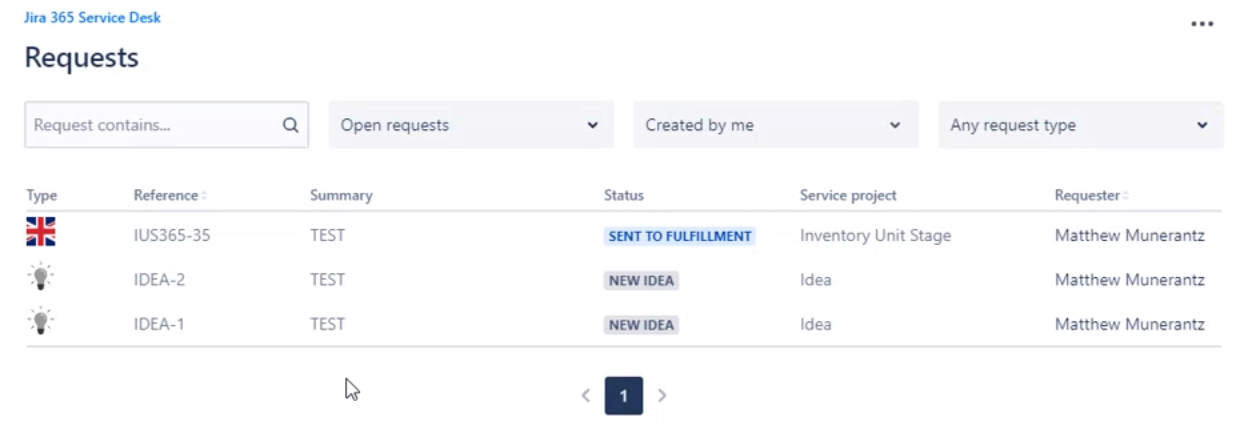Image resolution: width=1240 pixels, height=433 pixels.
Task: Click the search magnifier icon
Action: click(x=290, y=125)
